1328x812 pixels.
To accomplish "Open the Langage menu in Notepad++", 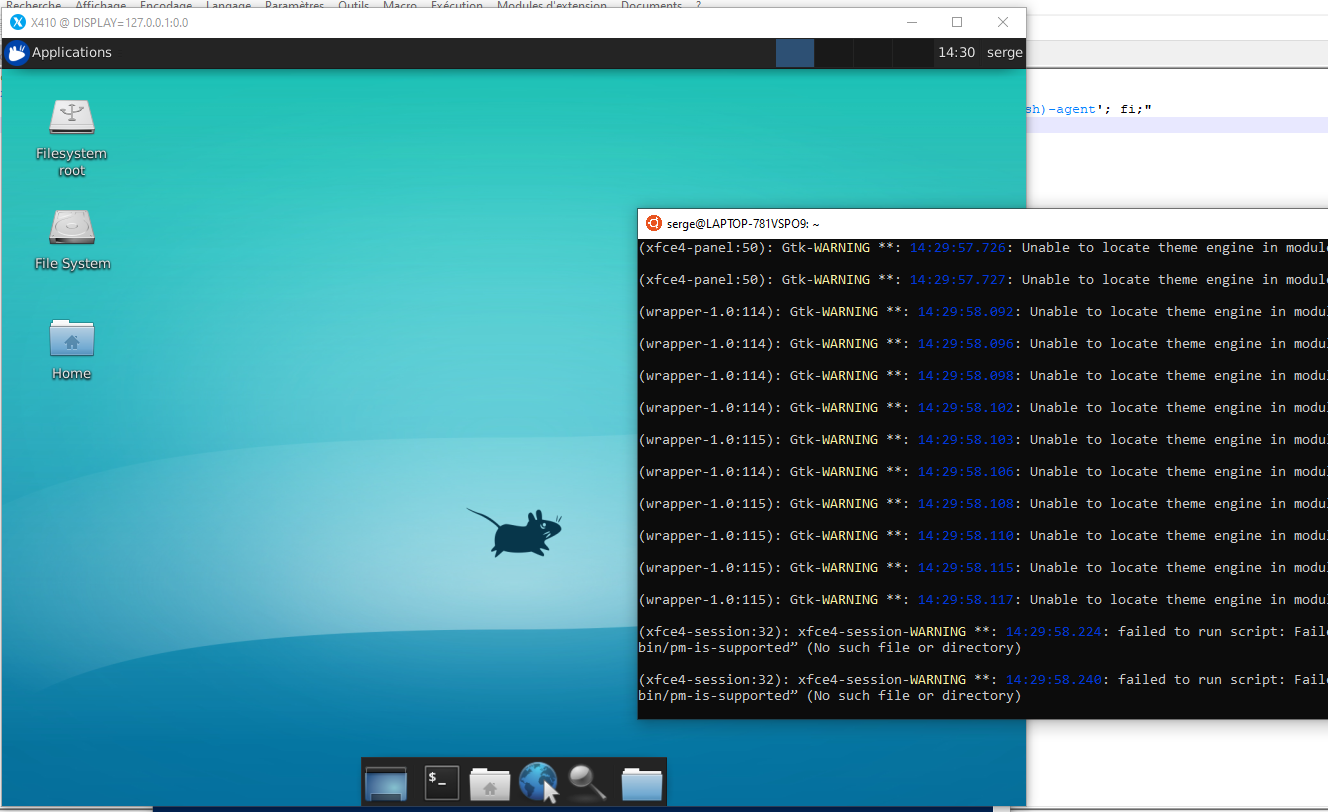I will pyautogui.click(x=229, y=5).
